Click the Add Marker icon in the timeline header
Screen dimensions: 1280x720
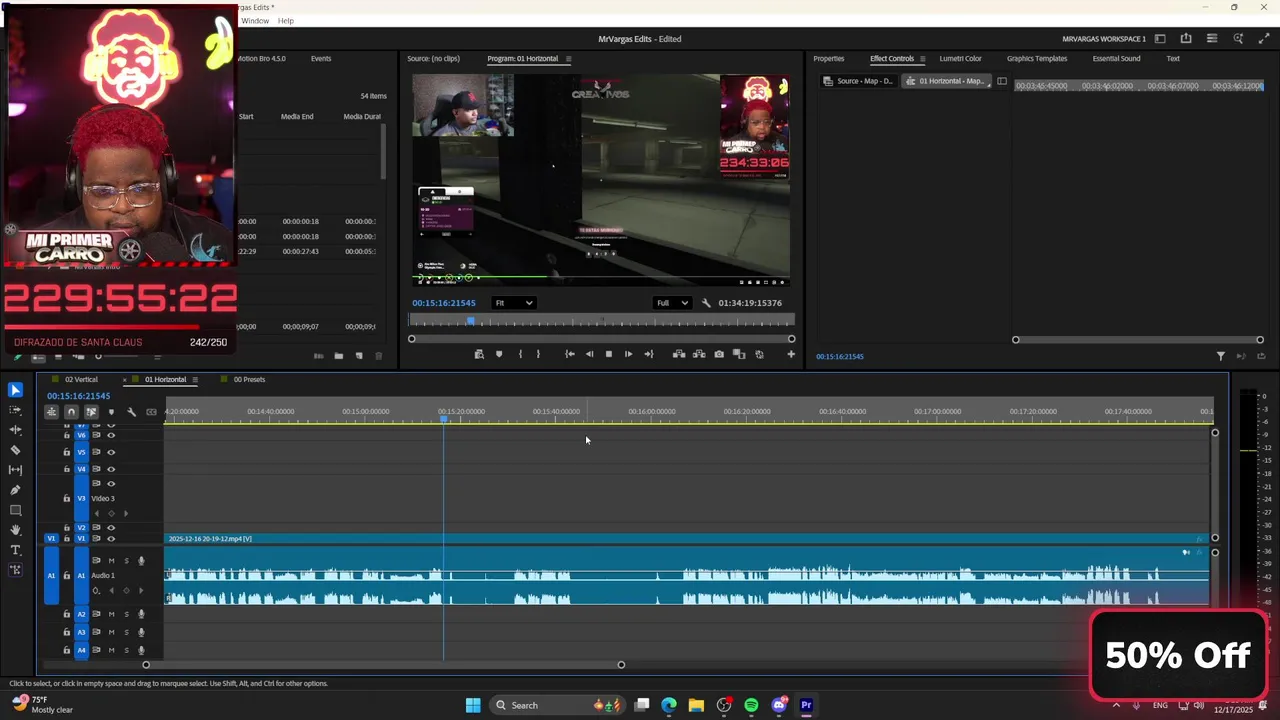pos(111,412)
